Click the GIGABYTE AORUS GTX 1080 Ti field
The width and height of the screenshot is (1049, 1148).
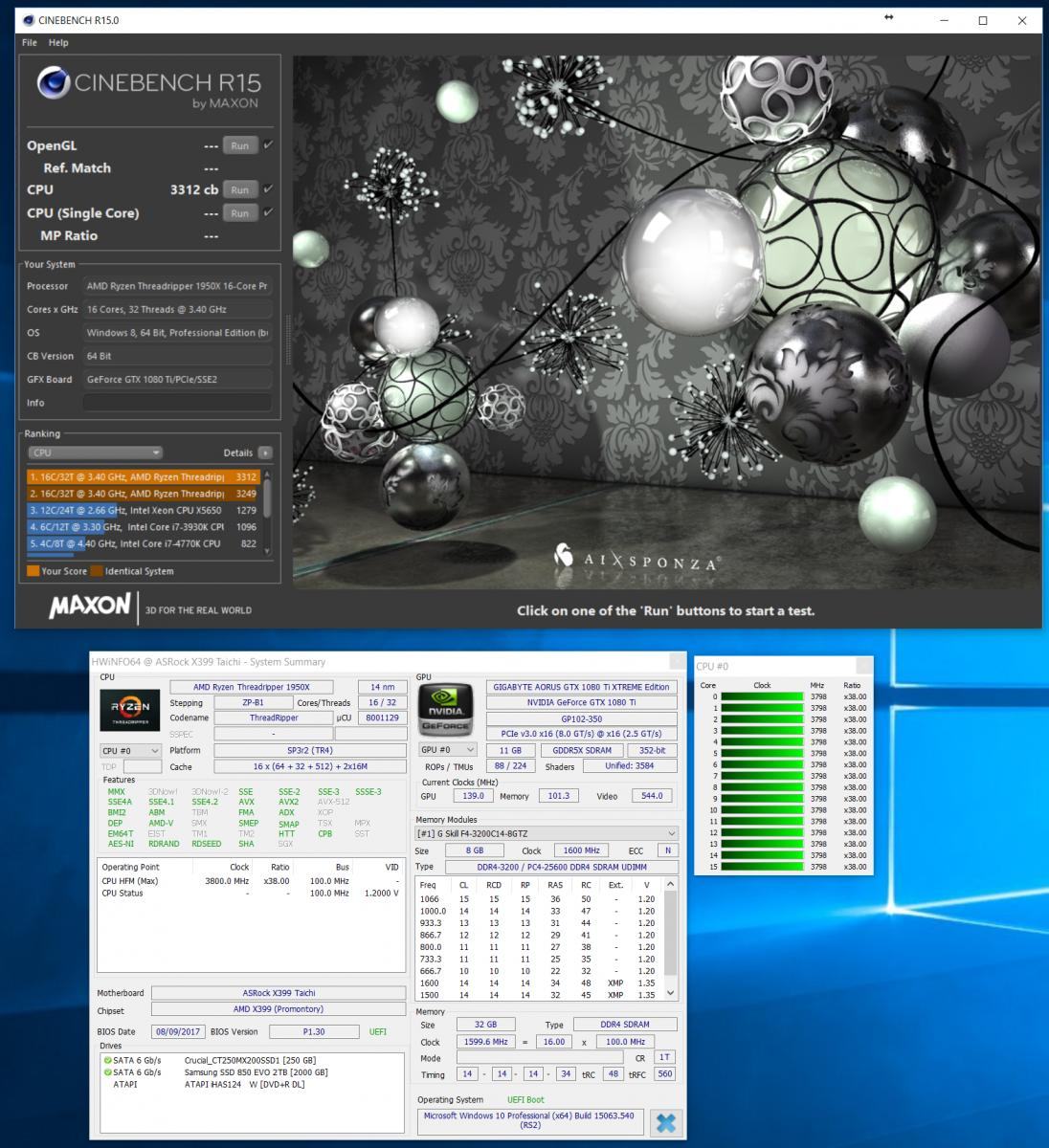point(581,687)
